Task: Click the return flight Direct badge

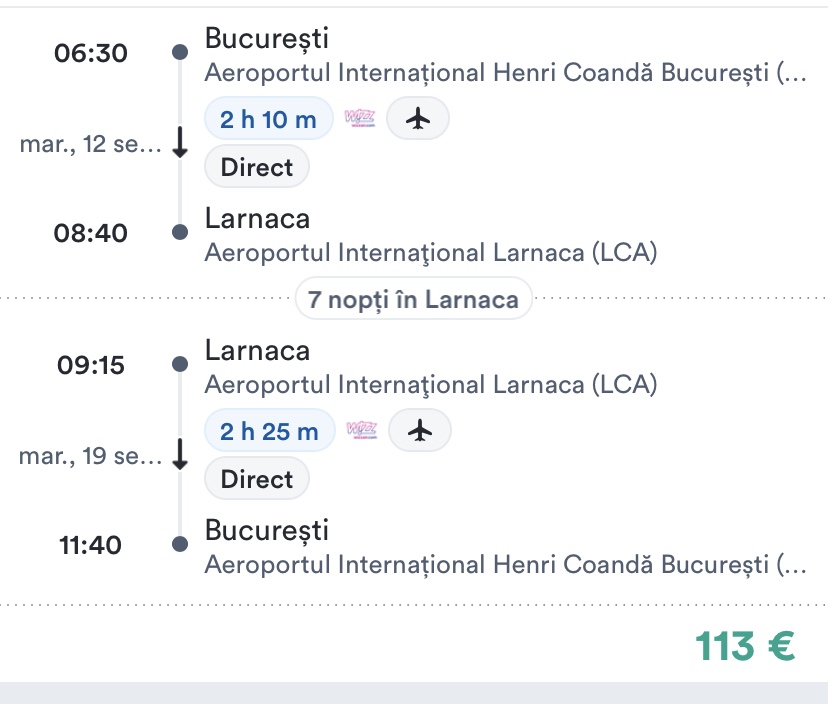Action: (257, 479)
